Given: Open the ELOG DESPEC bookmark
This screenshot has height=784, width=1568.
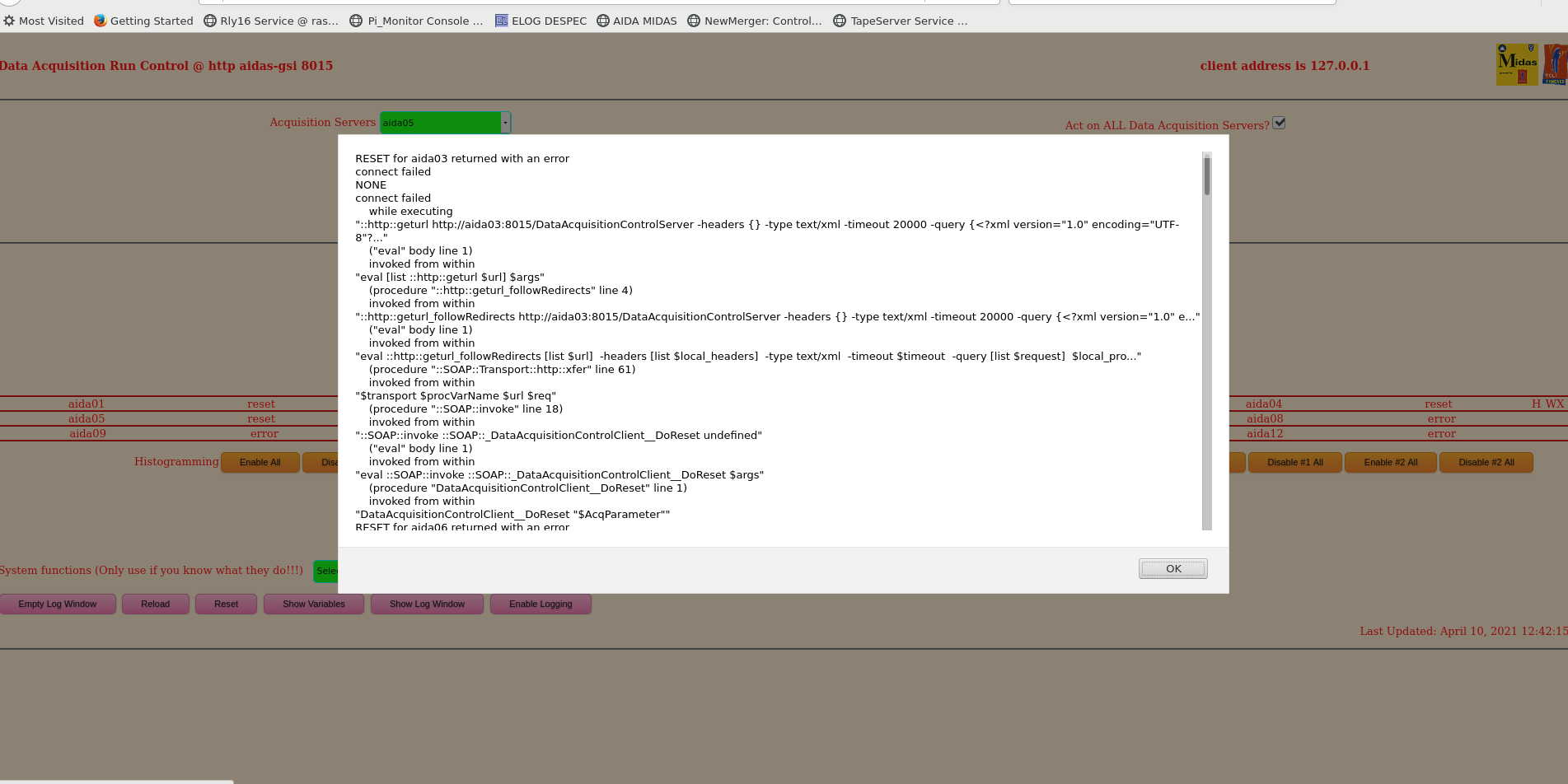Looking at the screenshot, I should point(541,21).
